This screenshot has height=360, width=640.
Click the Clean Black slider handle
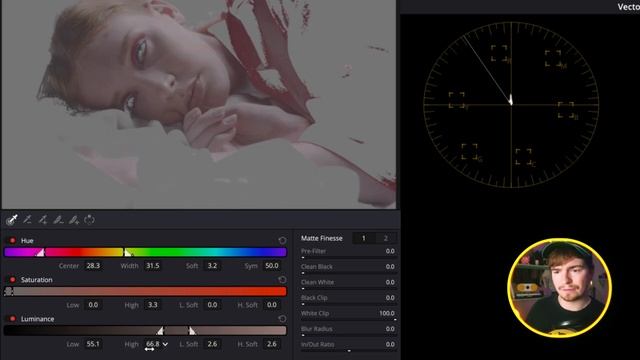(x=303, y=273)
